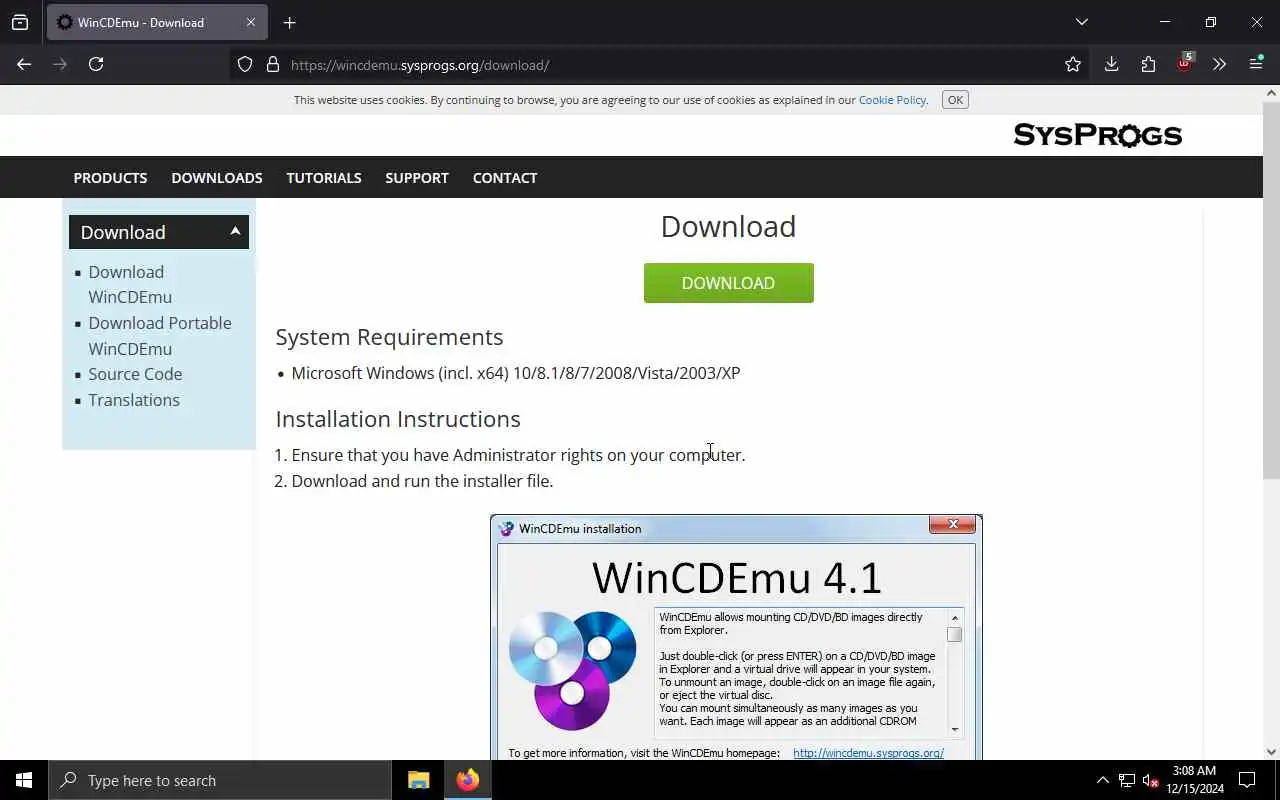1280x800 pixels.
Task: Open TUTORIALS menu
Action: coord(324,178)
